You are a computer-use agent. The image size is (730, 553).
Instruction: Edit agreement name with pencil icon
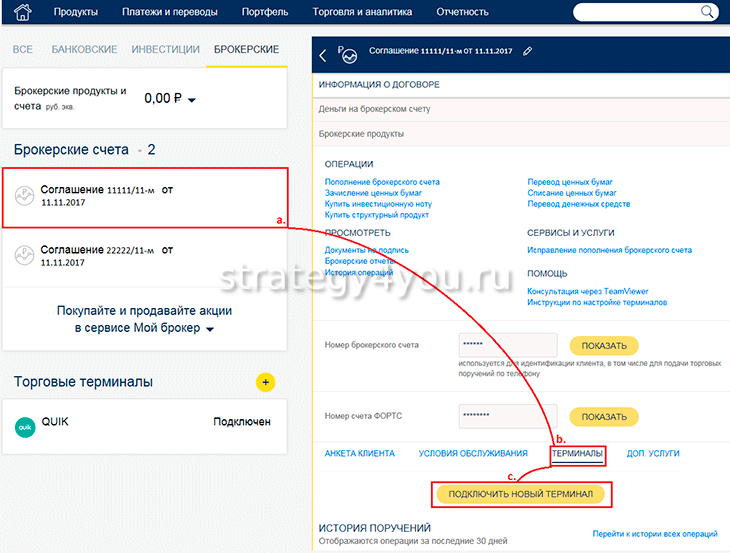pyautogui.click(x=527, y=51)
